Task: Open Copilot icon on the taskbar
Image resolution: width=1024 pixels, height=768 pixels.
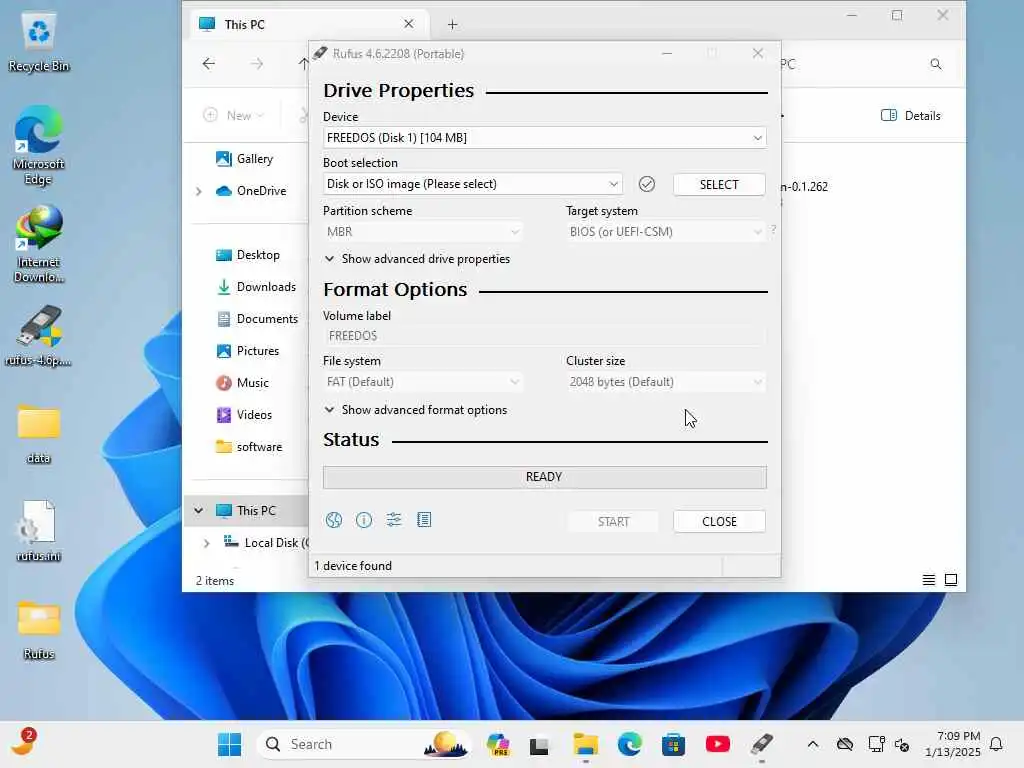Action: (498, 744)
